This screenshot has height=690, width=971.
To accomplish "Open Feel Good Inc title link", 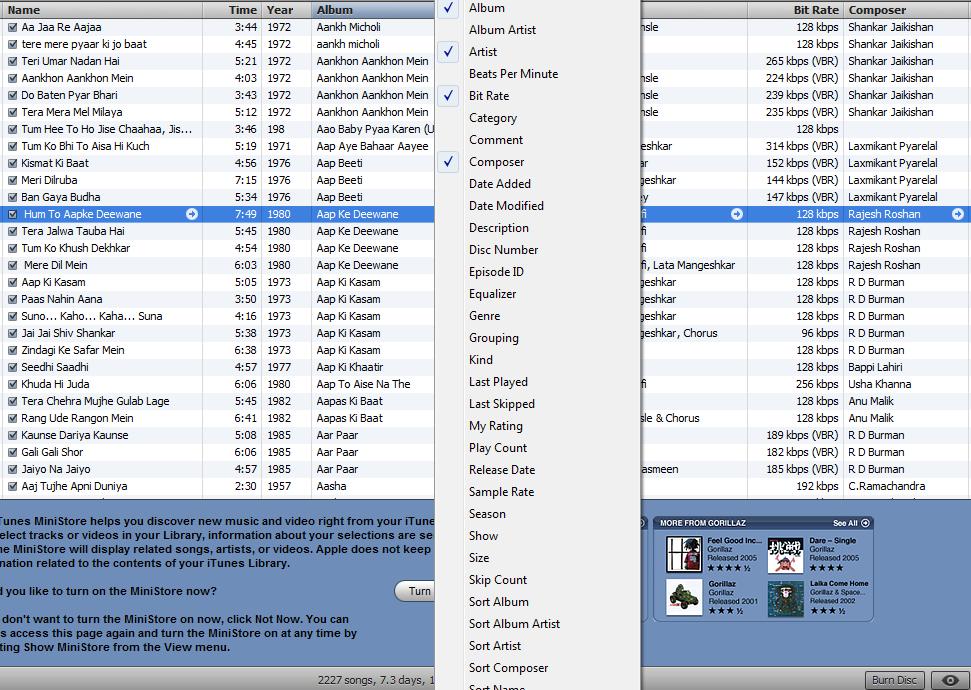I will [x=734, y=541].
